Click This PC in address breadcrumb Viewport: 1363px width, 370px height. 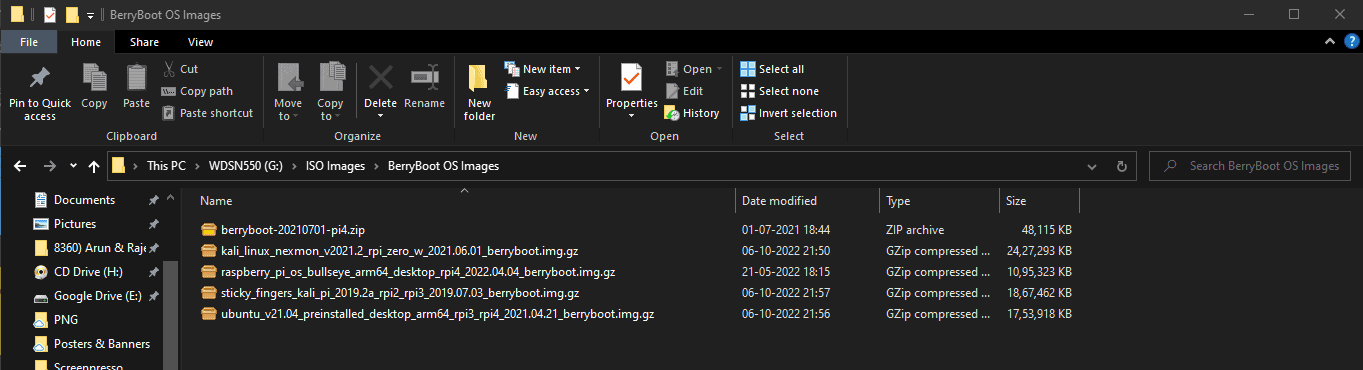pyautogui.click(x=166, y=166)
